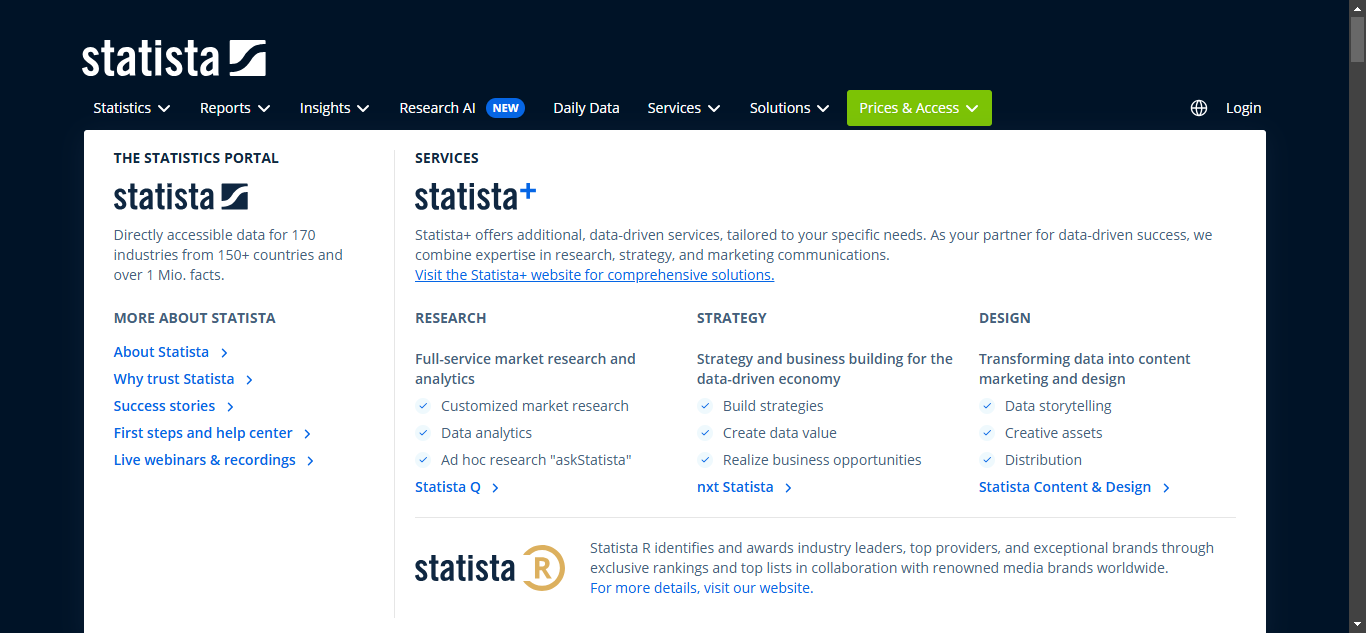Click the Statista logo in the header

click(174, 58)
